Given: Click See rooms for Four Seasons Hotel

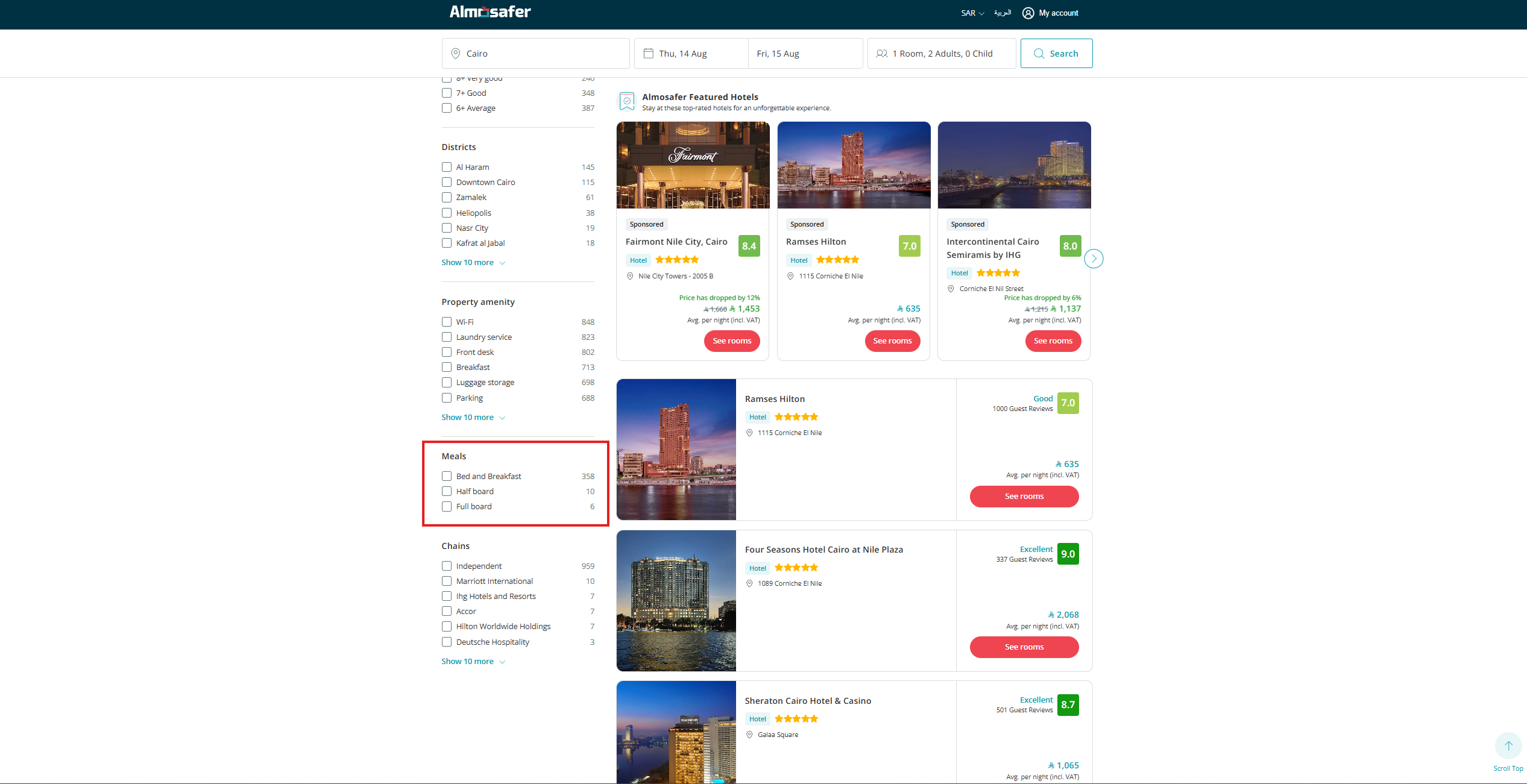Looking at the screenshot, I should coord(1024,647).
